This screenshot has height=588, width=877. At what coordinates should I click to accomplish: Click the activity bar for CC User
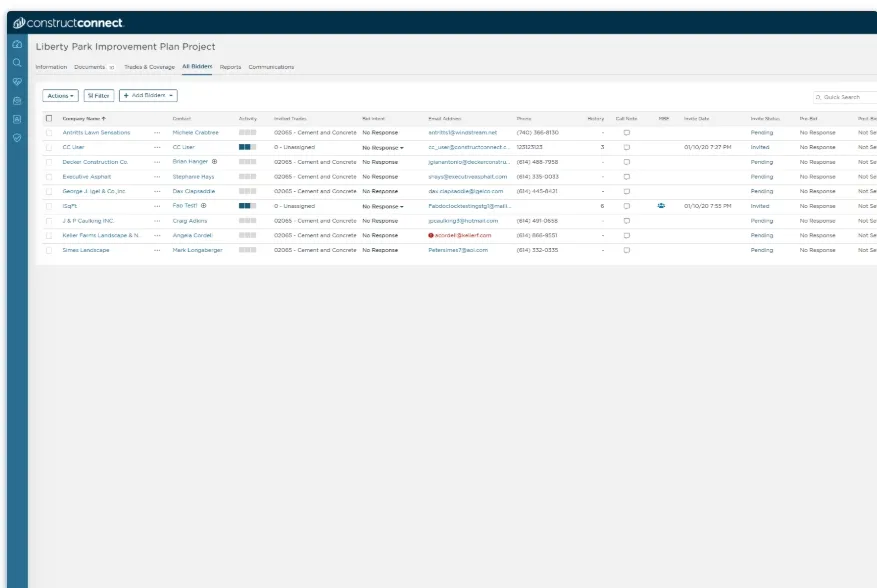click(247, 147)
